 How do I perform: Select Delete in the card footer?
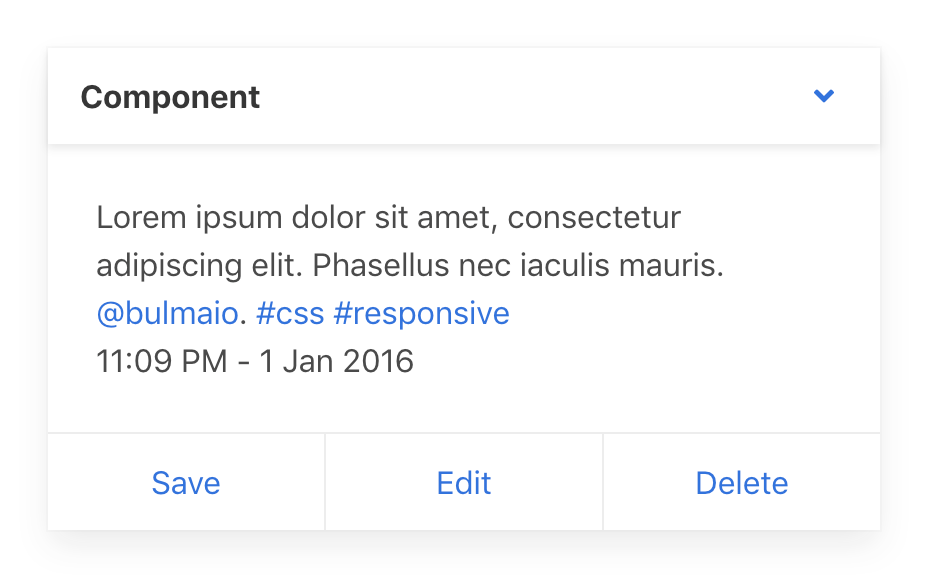click(x=742, y=483)
